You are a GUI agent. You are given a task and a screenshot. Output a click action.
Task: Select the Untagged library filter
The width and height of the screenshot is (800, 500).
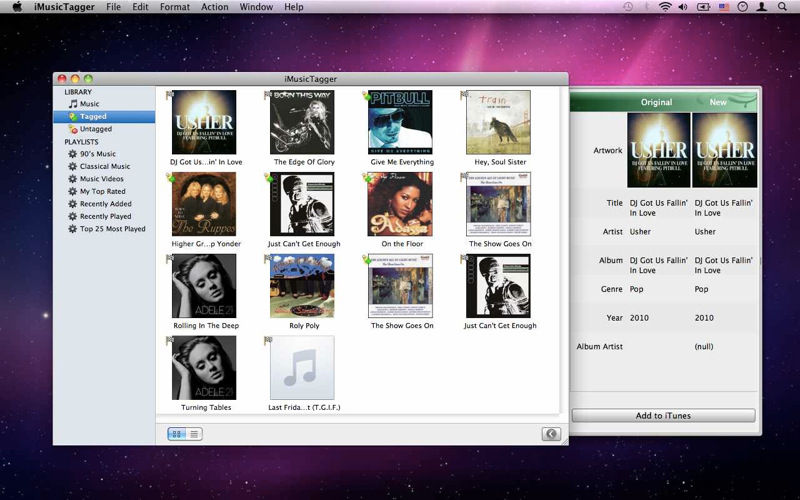95,129
